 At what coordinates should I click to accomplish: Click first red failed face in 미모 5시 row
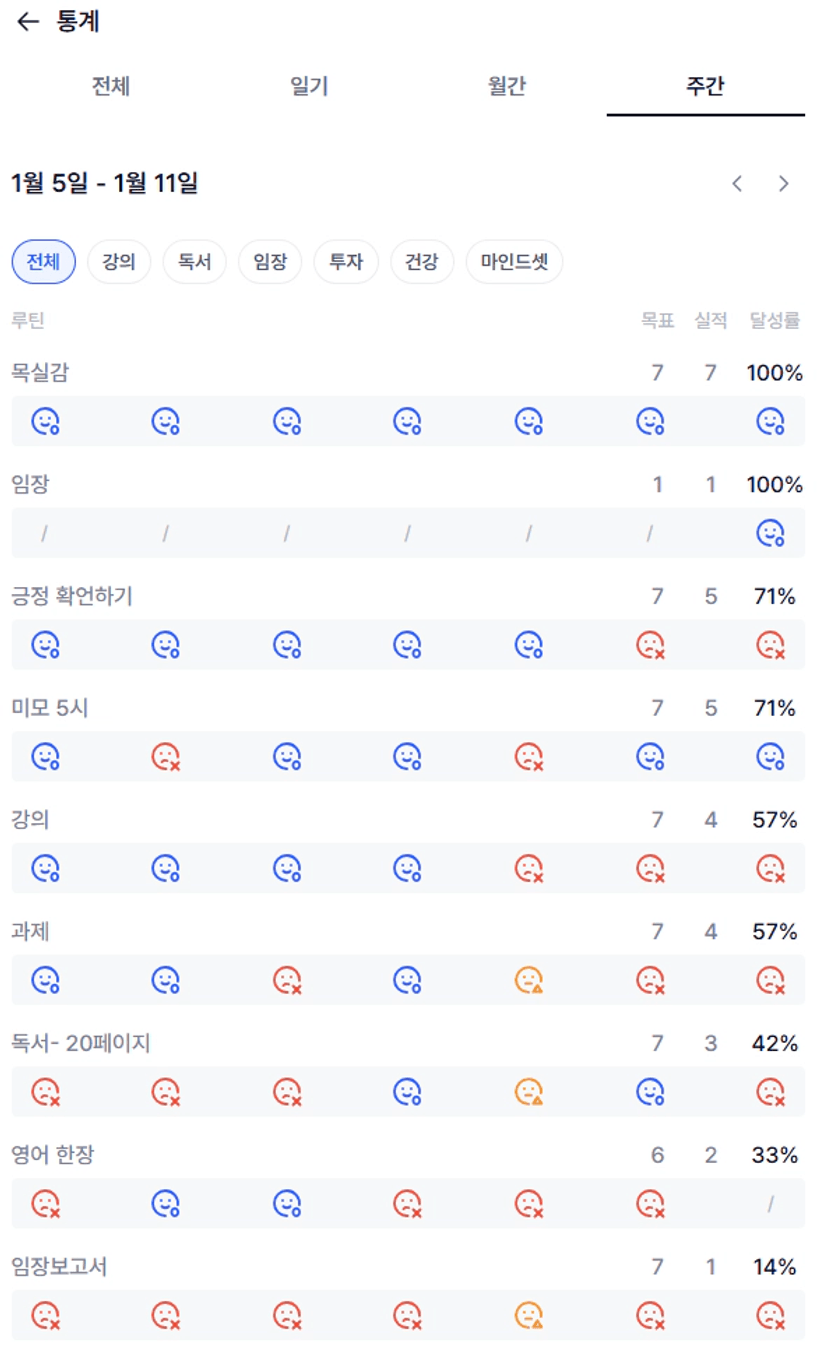tap(166, 757)
